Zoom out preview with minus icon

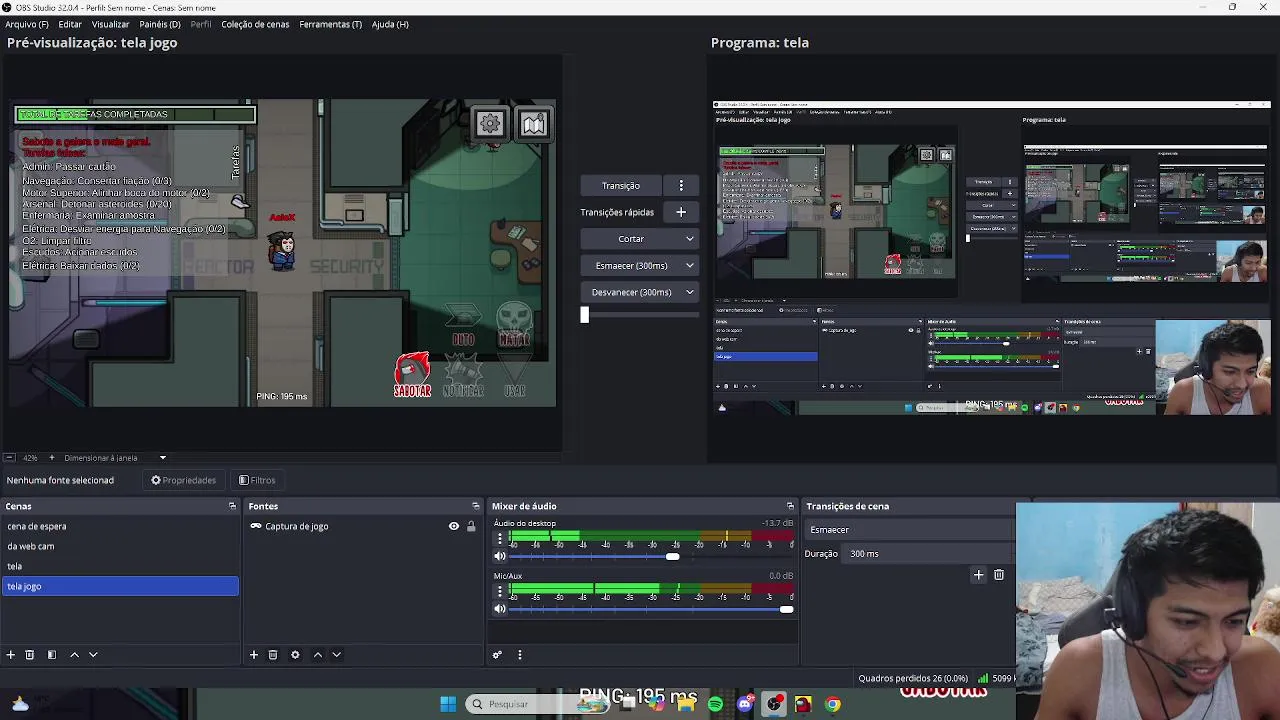click(x=9, y=457)
